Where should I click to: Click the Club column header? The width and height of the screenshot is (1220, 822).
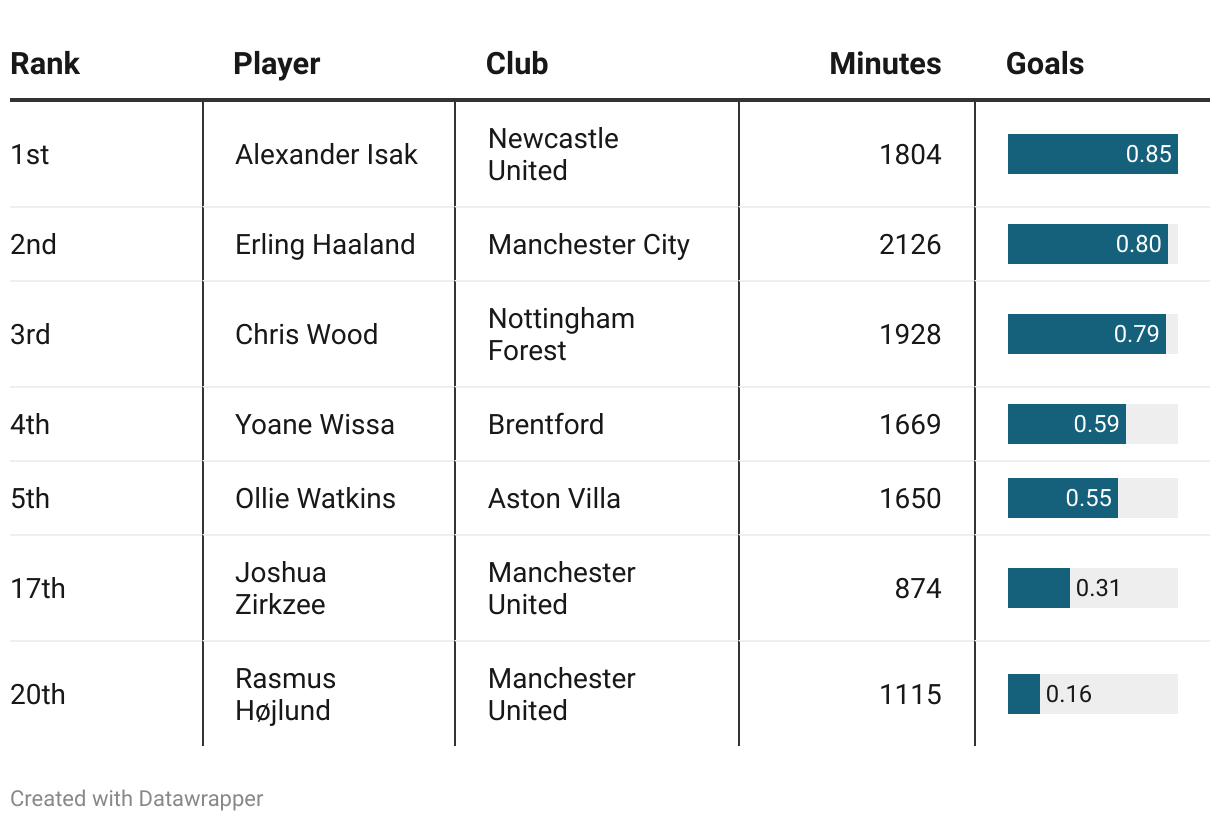tap(517, 64)
